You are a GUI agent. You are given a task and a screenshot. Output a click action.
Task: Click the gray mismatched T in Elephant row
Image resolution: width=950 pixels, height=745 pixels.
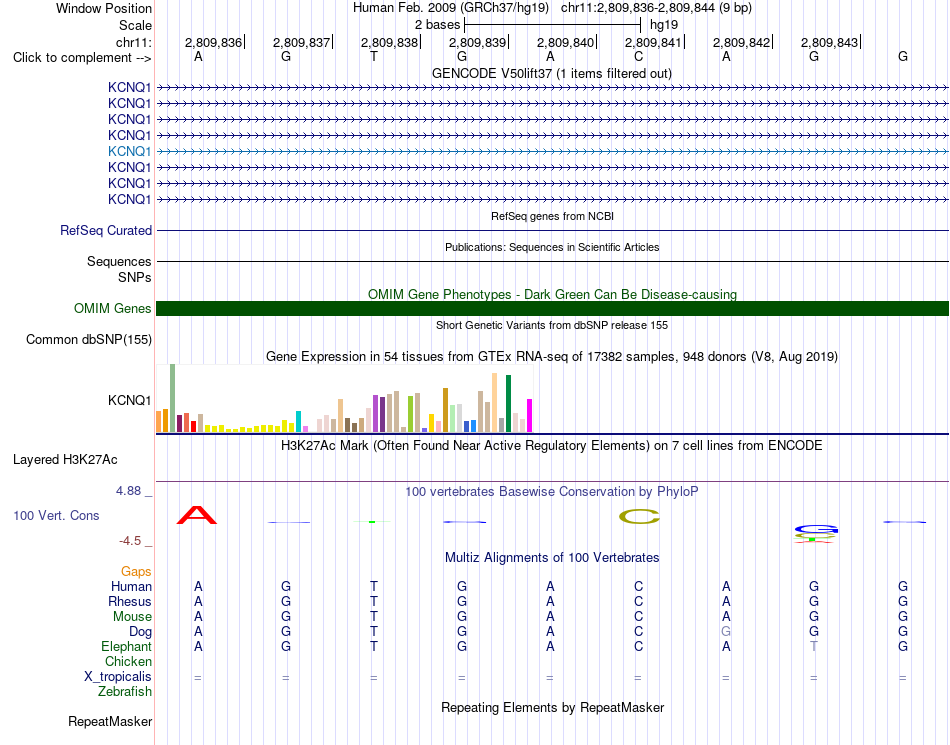[x=814, y=646]
